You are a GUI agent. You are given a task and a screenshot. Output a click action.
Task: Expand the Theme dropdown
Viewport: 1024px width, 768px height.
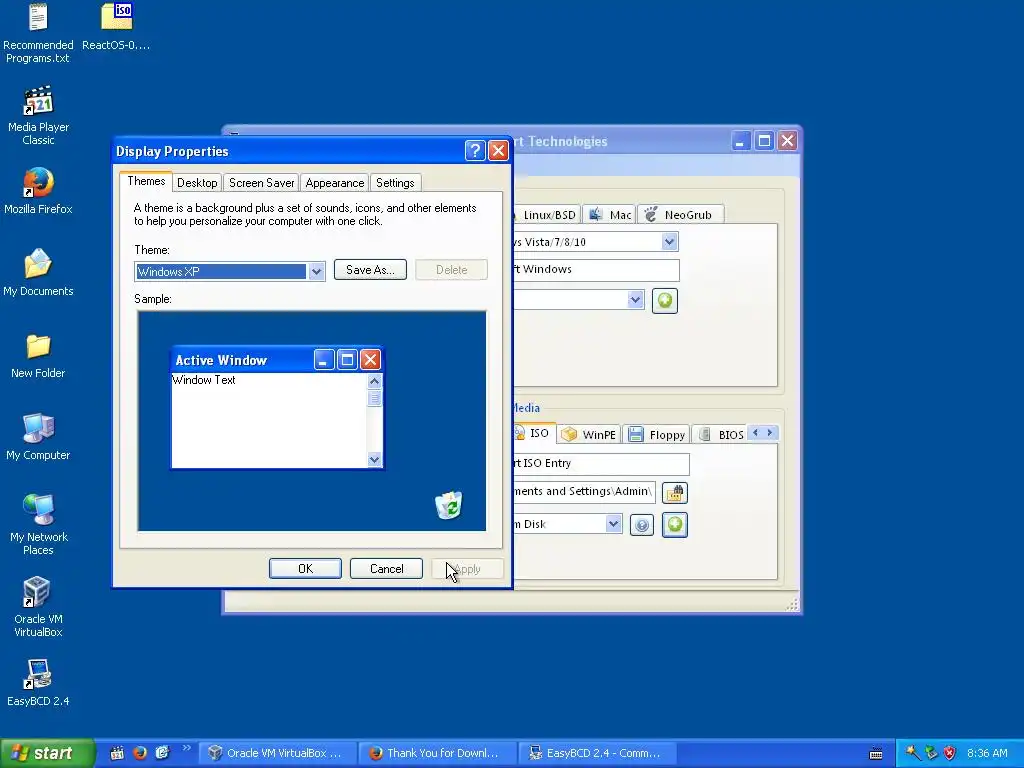pos(316,272)
